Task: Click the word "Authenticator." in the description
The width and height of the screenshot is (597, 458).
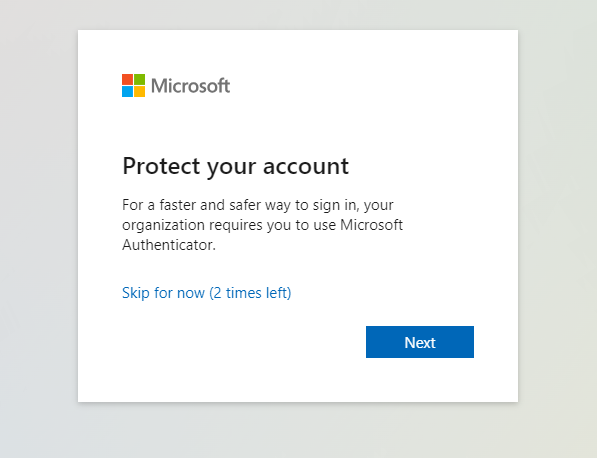Action: pyautogui.click(x=169, y=245)
